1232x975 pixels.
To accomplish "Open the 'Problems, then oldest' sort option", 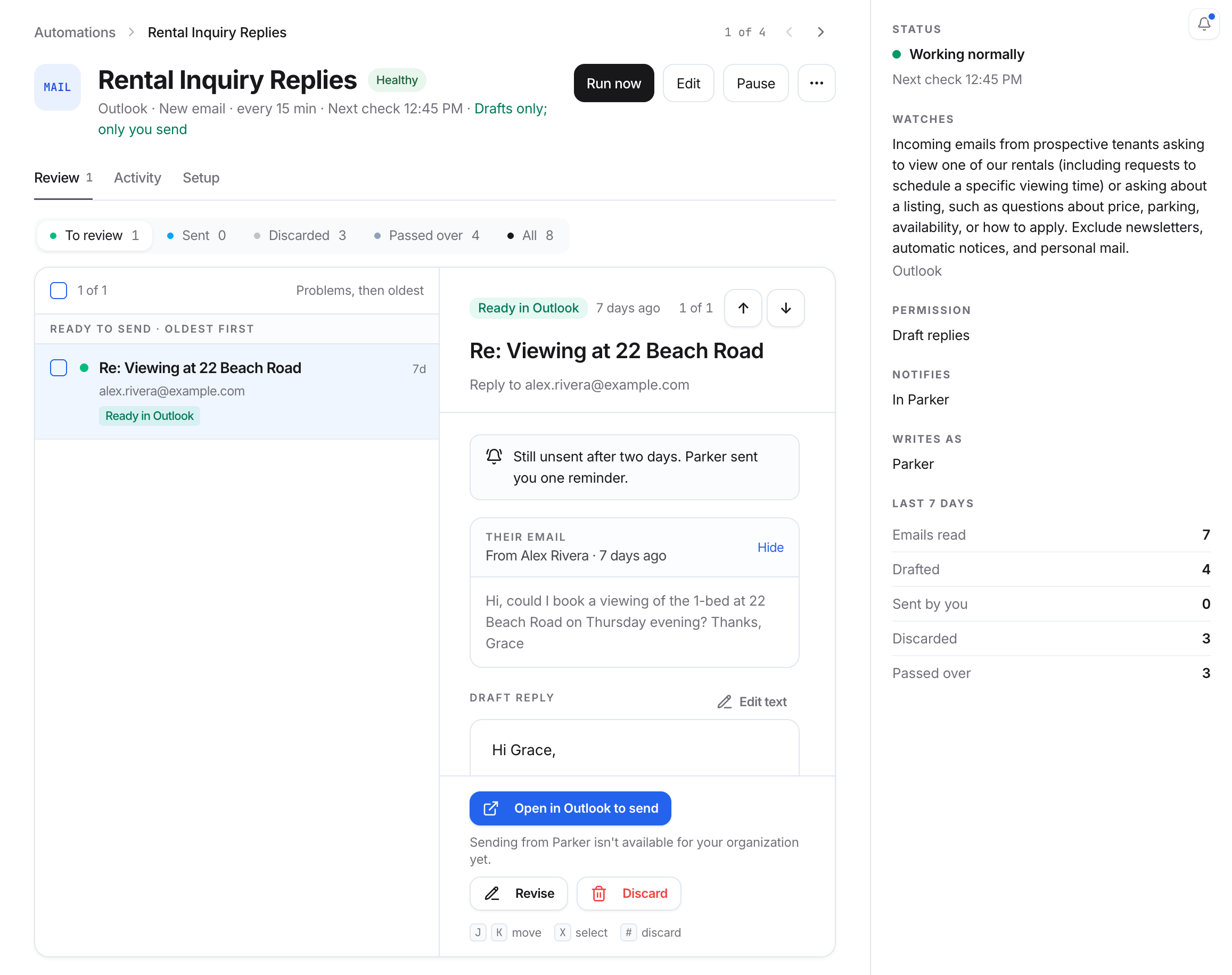I will (360, 291).
